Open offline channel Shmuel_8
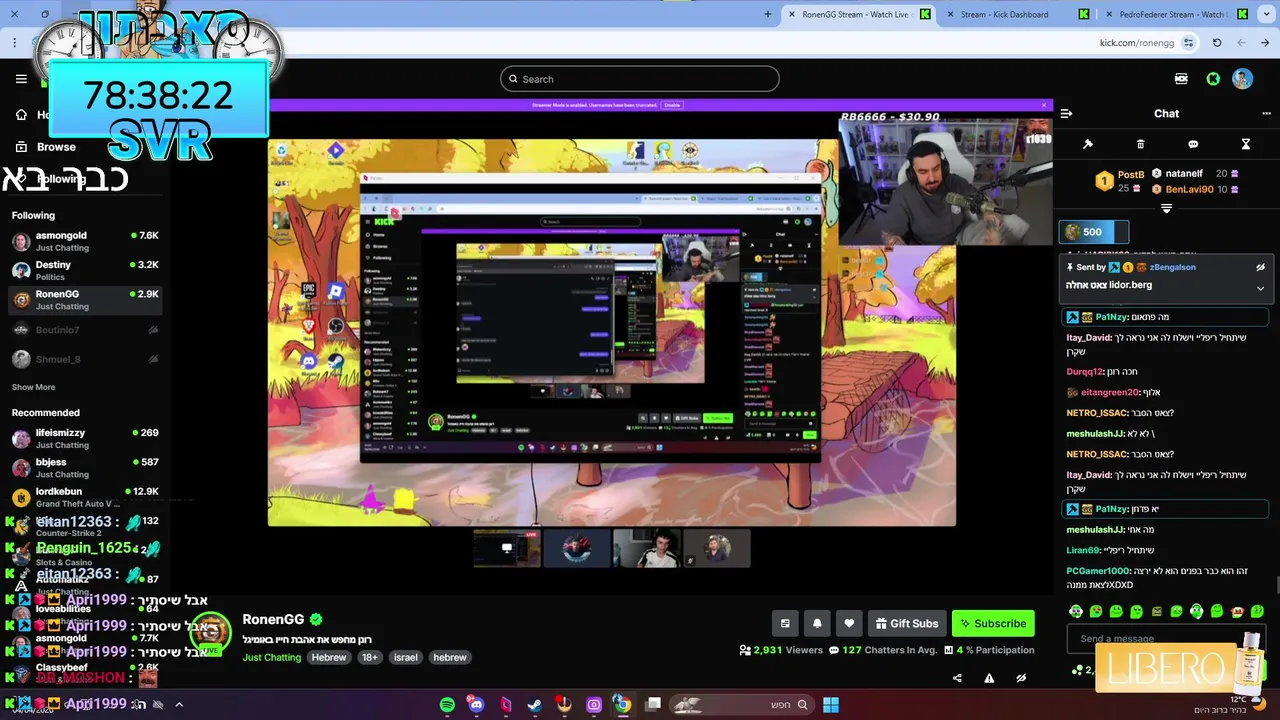This screenshot has height=720, width=1280. pyautogui.click(x=85, y=359)
